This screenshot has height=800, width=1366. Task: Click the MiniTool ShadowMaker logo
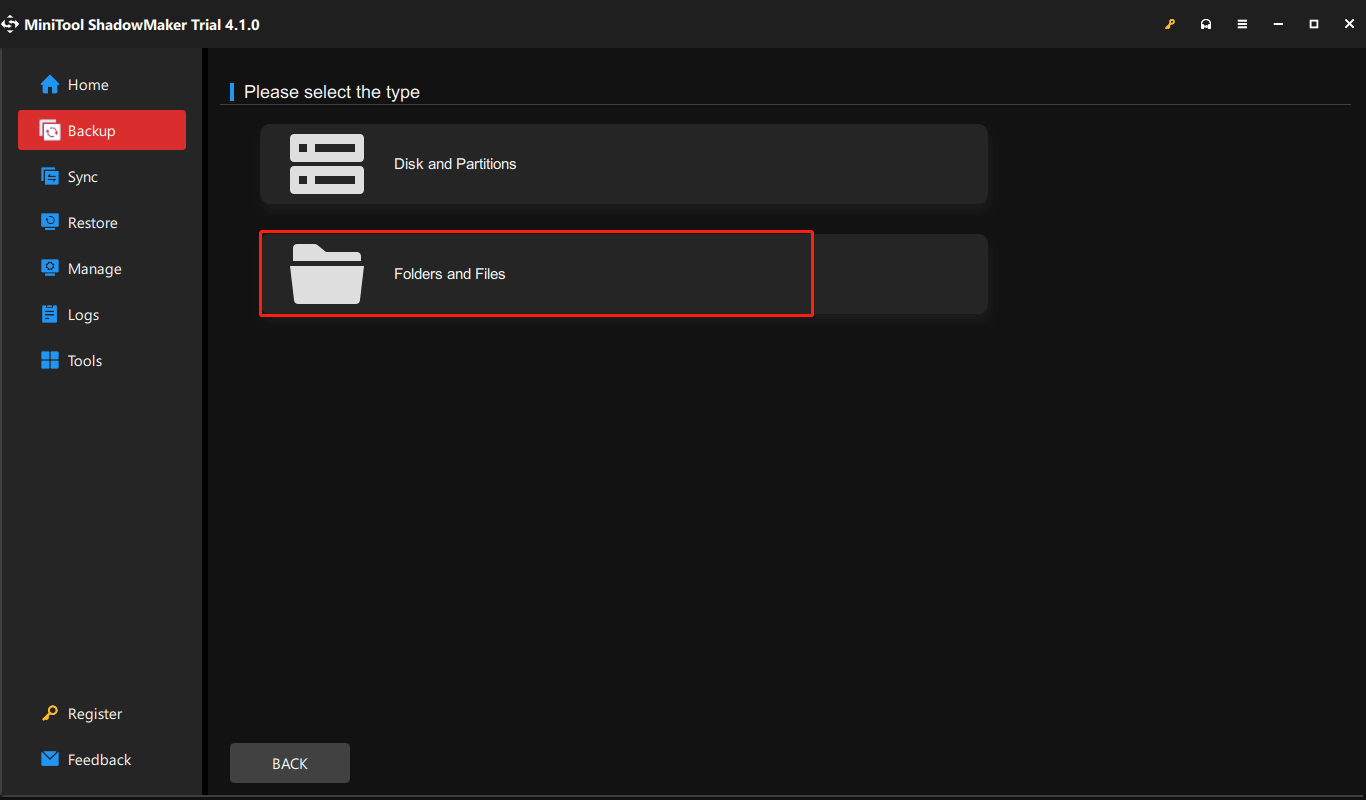tap(12, 23)
